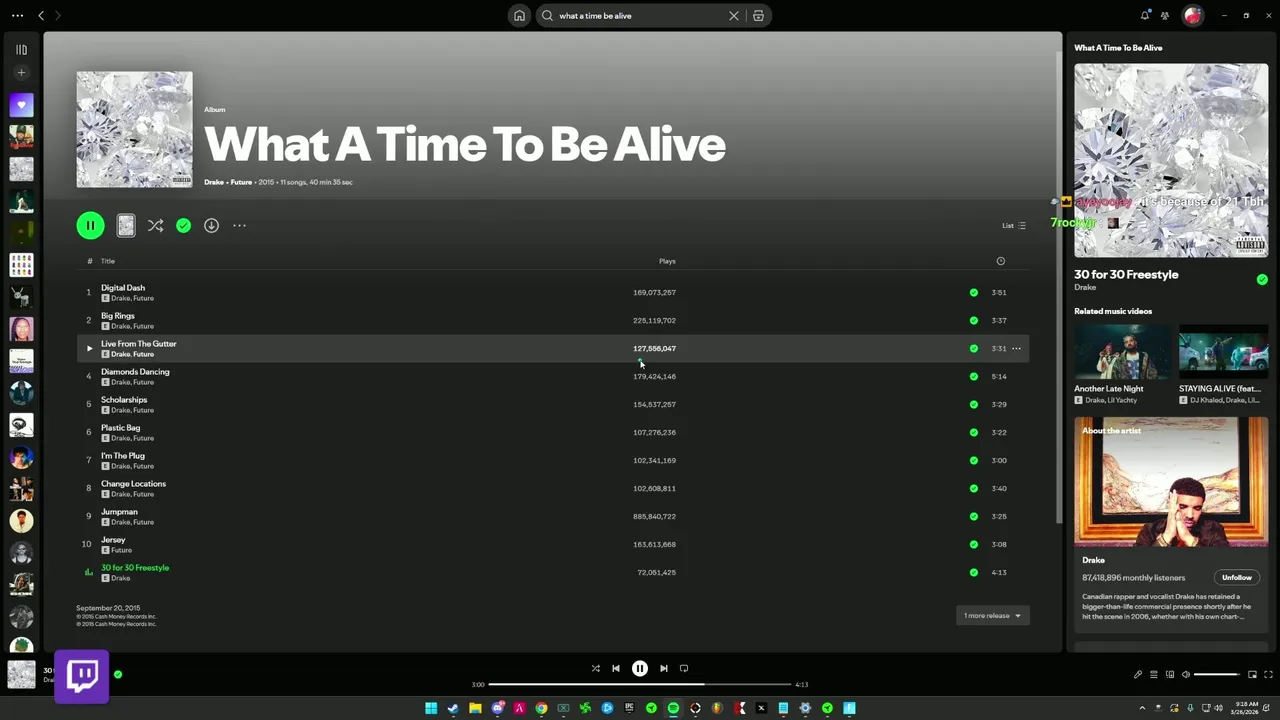The image size is (1280, 720).
Task: Open the user profile avatar menu
Action: [1192, 16]
